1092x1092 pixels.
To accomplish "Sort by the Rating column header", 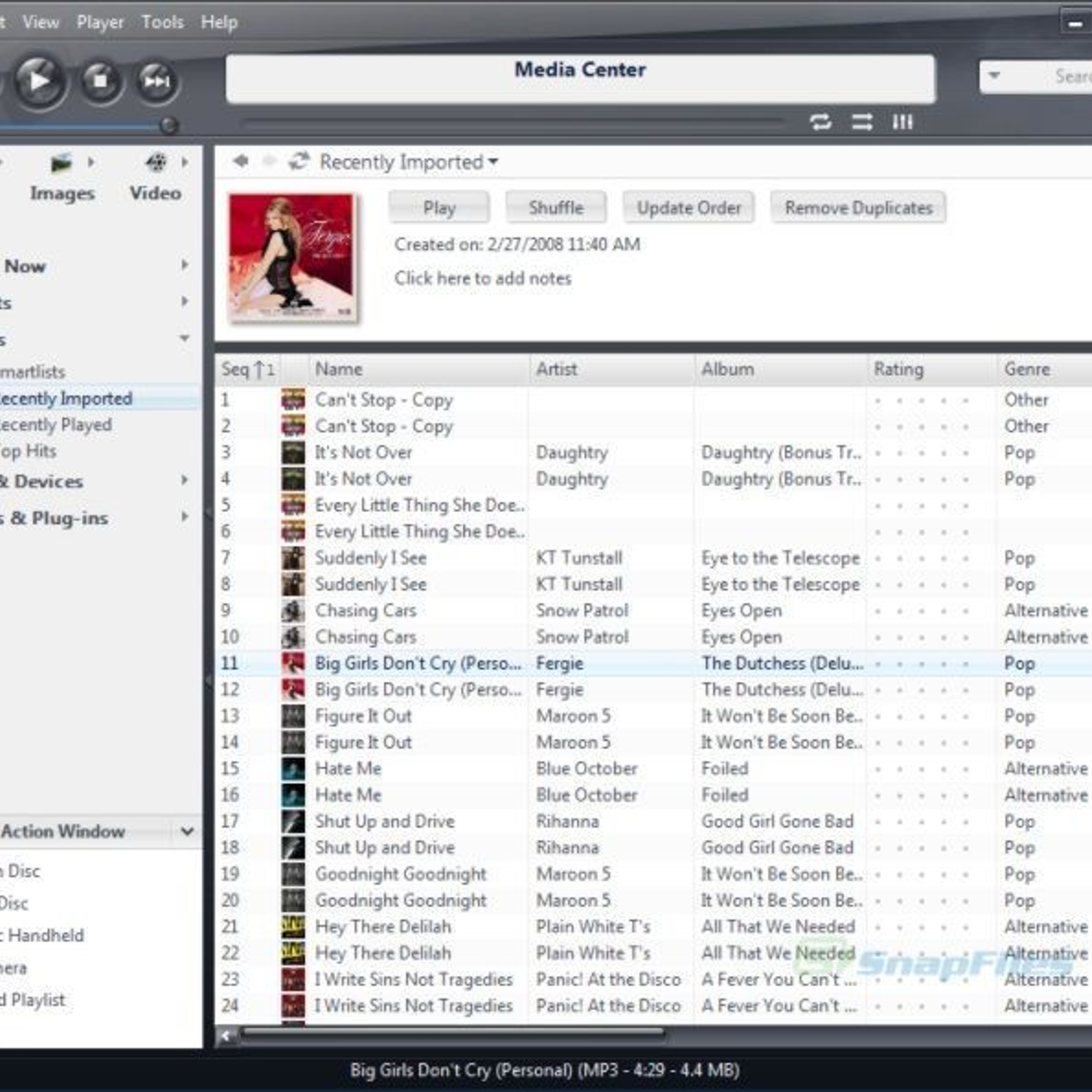I will tap(932, 369).
